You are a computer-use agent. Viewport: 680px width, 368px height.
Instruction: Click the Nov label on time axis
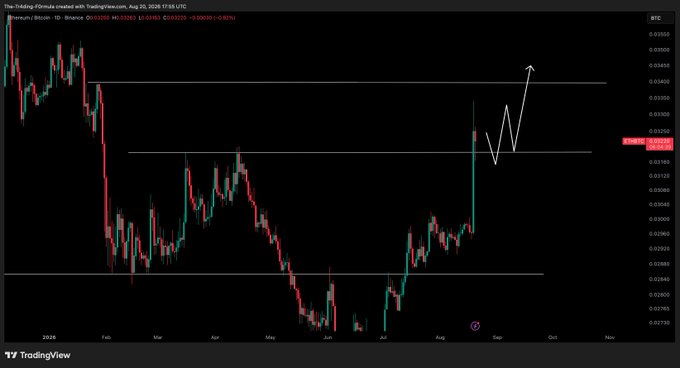(610, 337)
